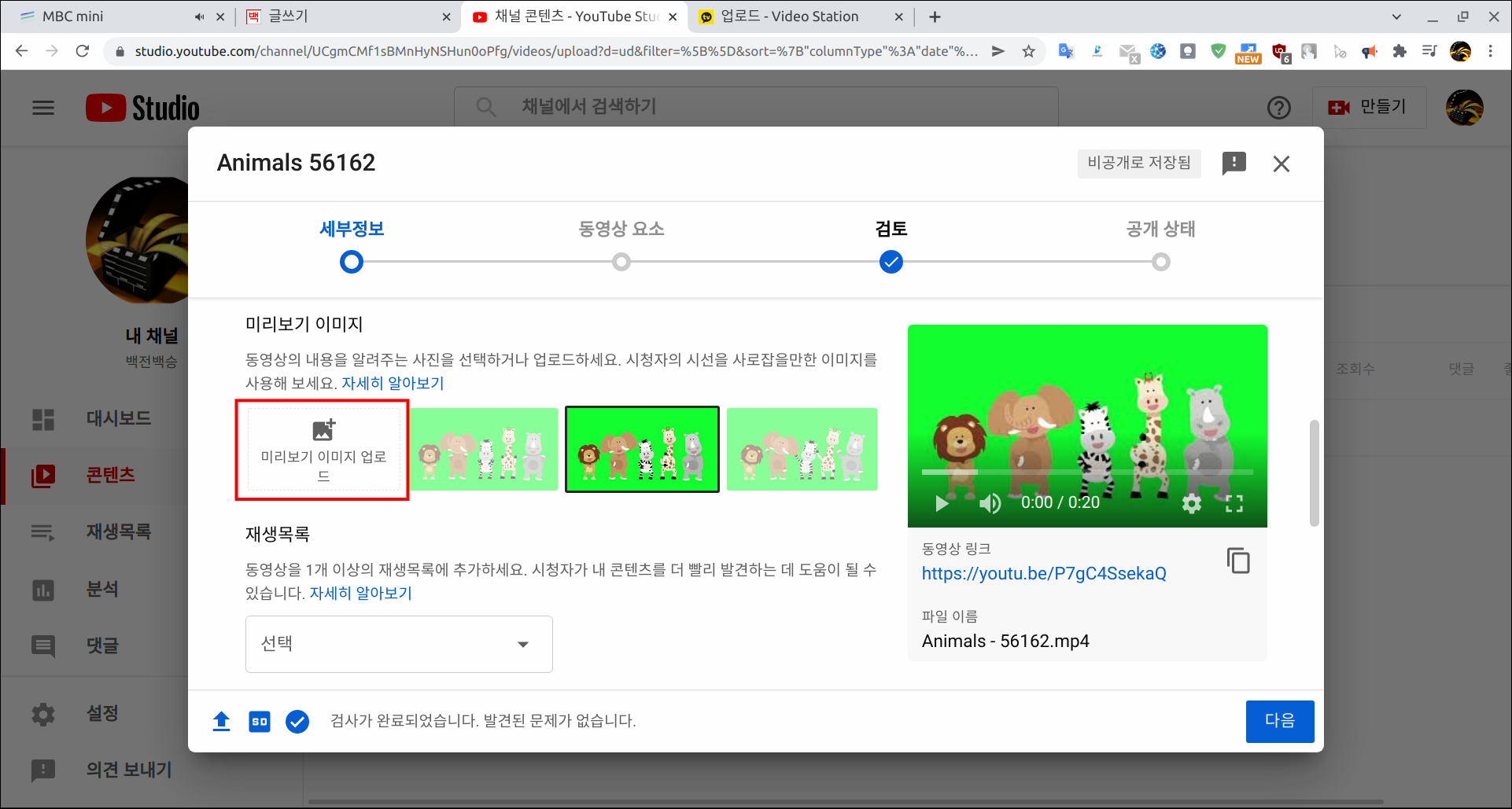Switch to the 업로드 - Video Station tab

(787, 16)
